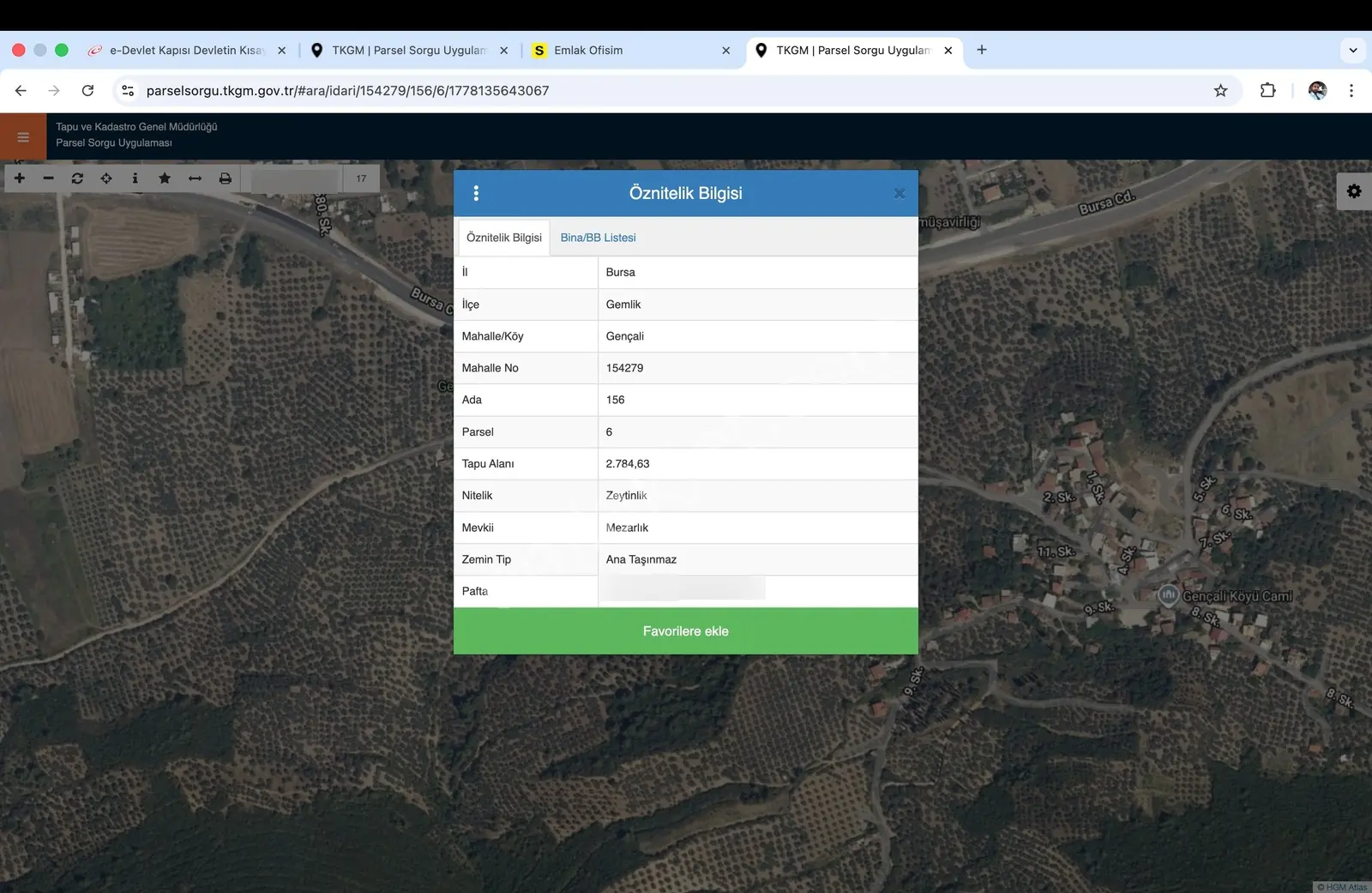Image resolution: width=1372 pixels, height=893 pixels.
Task: Open Chrome's three-dot menu
Action: [x=1351, y=90]
